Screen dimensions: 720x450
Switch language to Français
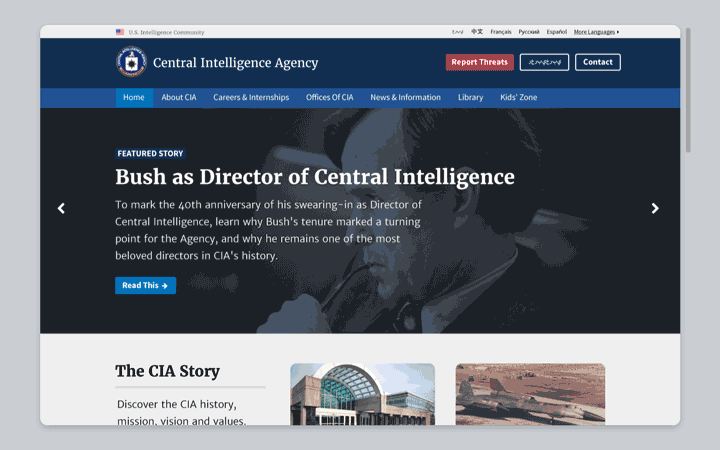pyautogui.click(x=501, y=32)
